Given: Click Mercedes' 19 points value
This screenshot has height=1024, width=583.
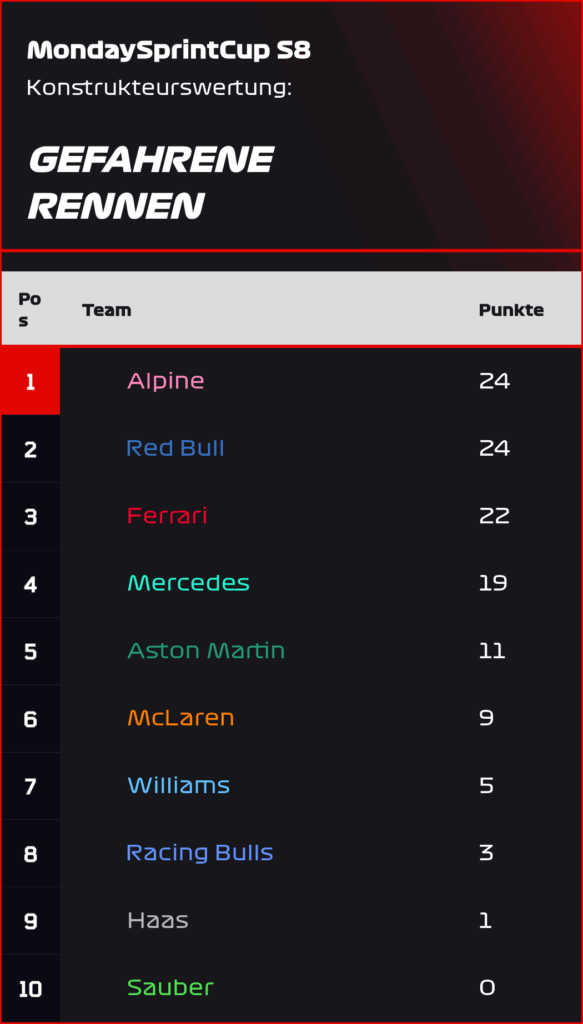Looking at the screenshot, I should [493, 583].
